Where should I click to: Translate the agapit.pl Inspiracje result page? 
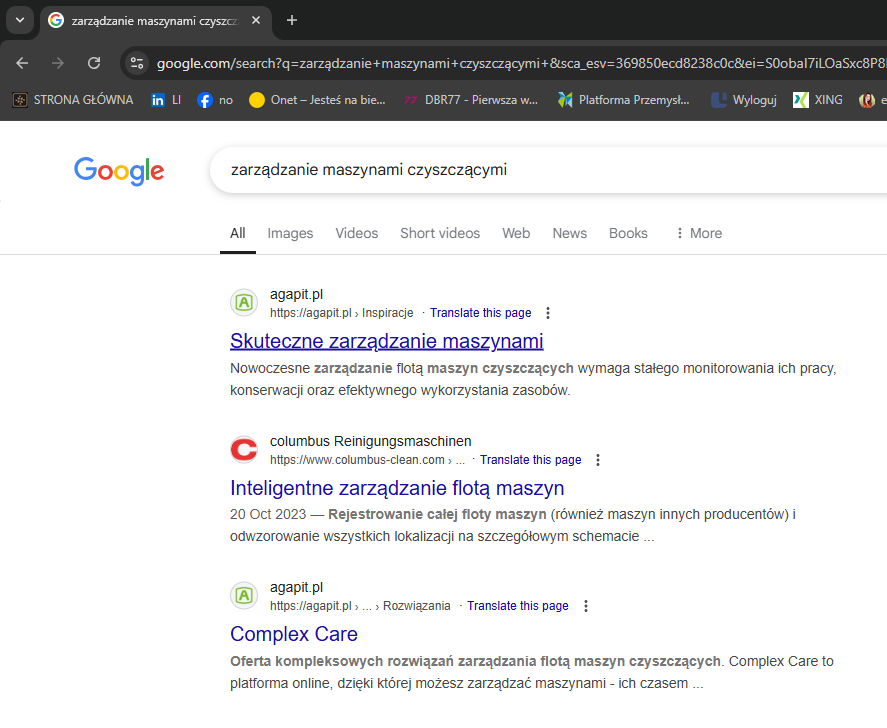[480, 313]
